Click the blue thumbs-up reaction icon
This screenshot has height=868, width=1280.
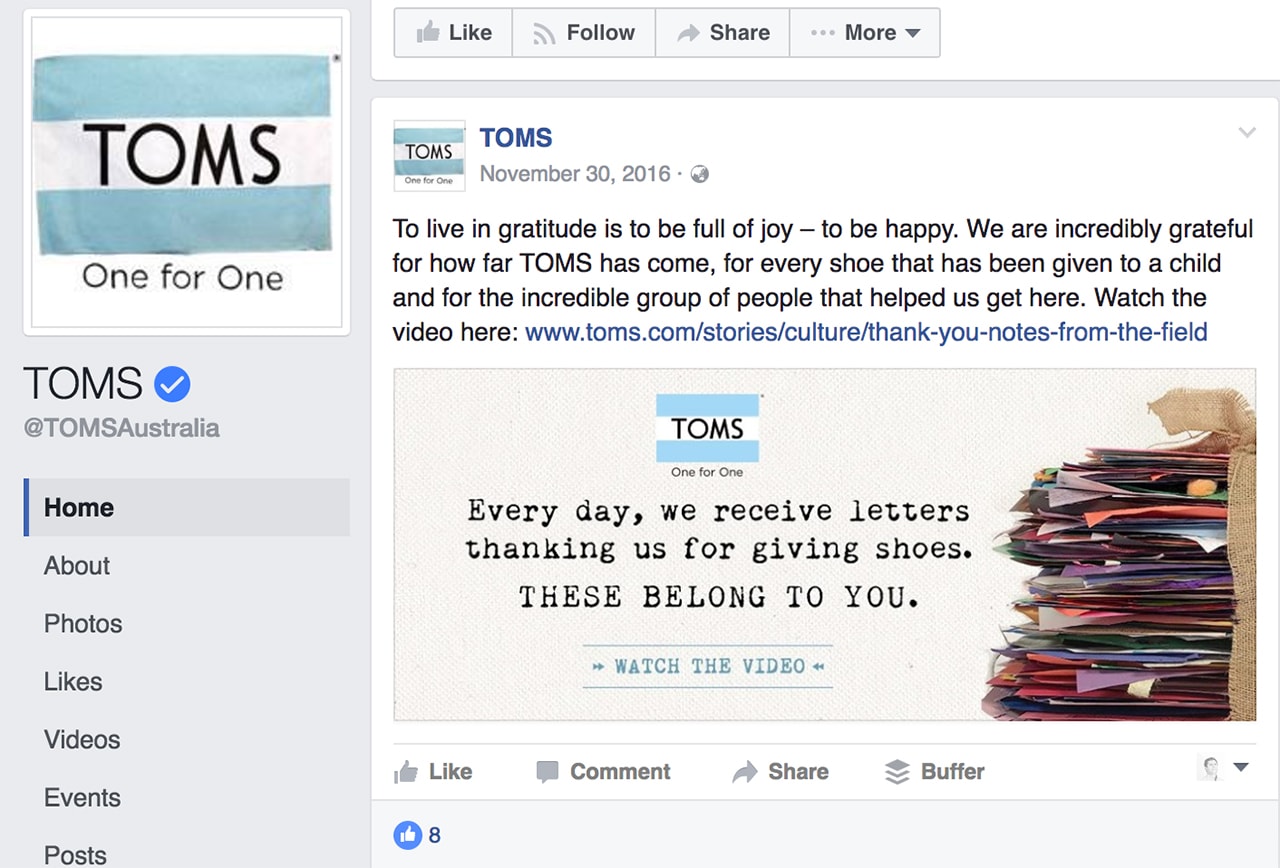click(x=407, y=835)
